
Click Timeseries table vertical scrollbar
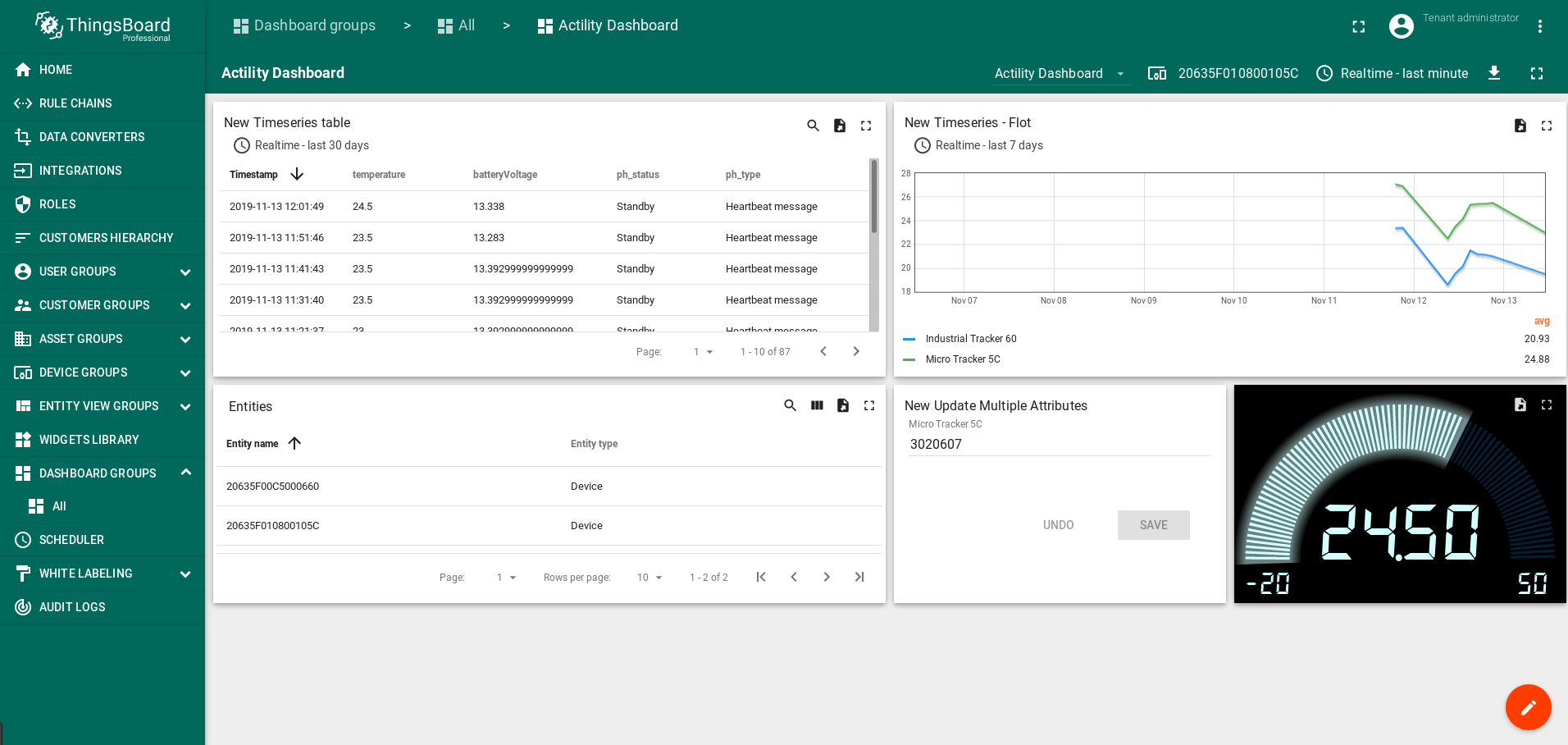coord(874,246)
